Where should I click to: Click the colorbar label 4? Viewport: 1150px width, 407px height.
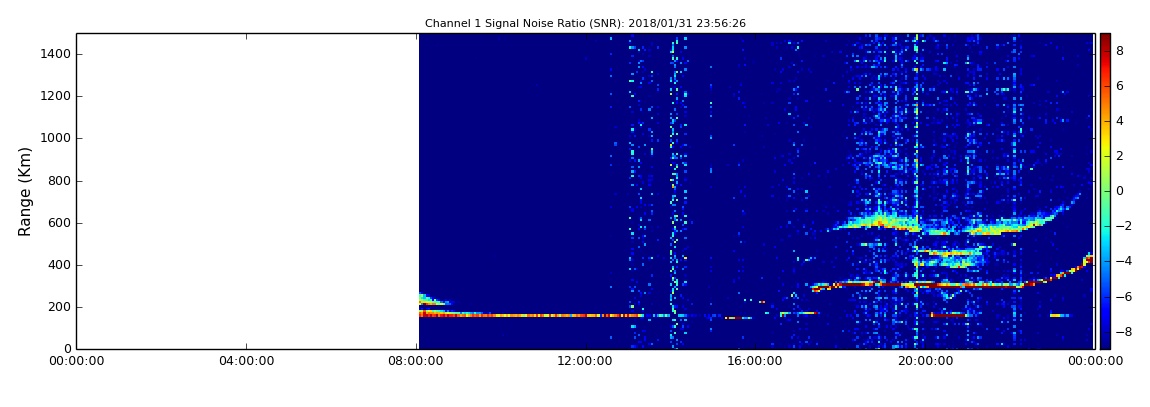click(x=1120, y=121)
